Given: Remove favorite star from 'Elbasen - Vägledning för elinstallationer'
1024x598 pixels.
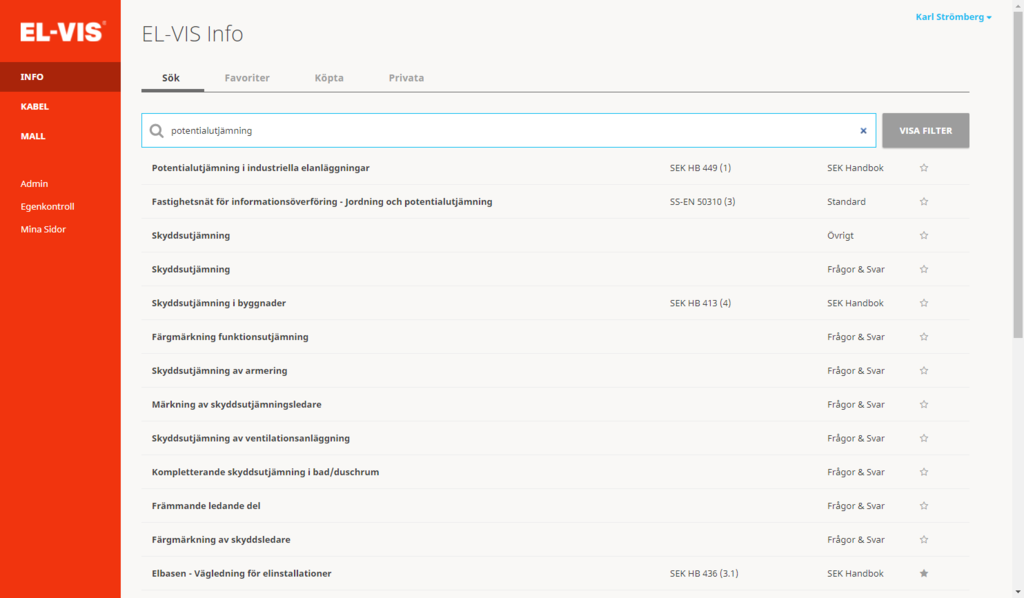Looking at the screenshot, I should coord(923,573).
